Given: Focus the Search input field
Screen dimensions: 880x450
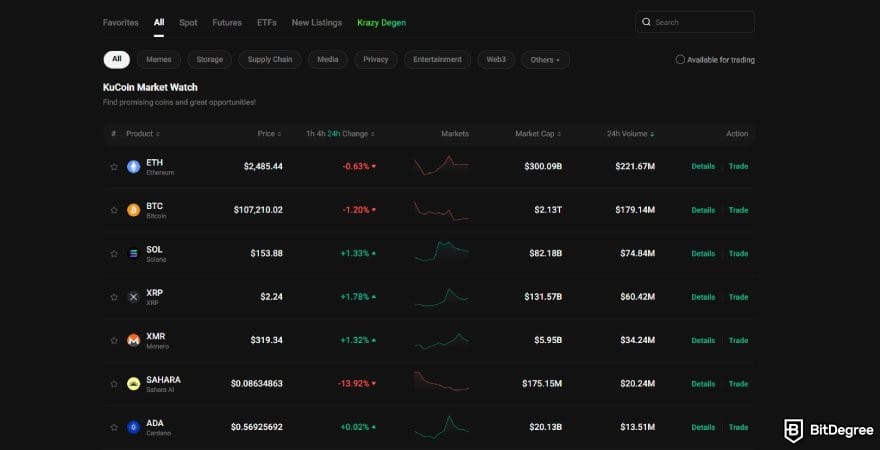Looking at the screenshot, I should (x=695, y=22).
